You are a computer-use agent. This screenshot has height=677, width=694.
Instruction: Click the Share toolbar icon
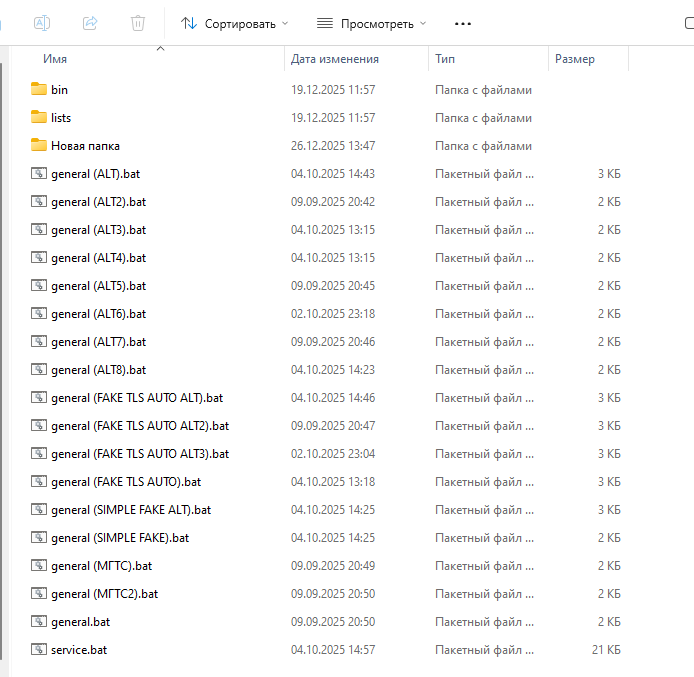[90, 23]
